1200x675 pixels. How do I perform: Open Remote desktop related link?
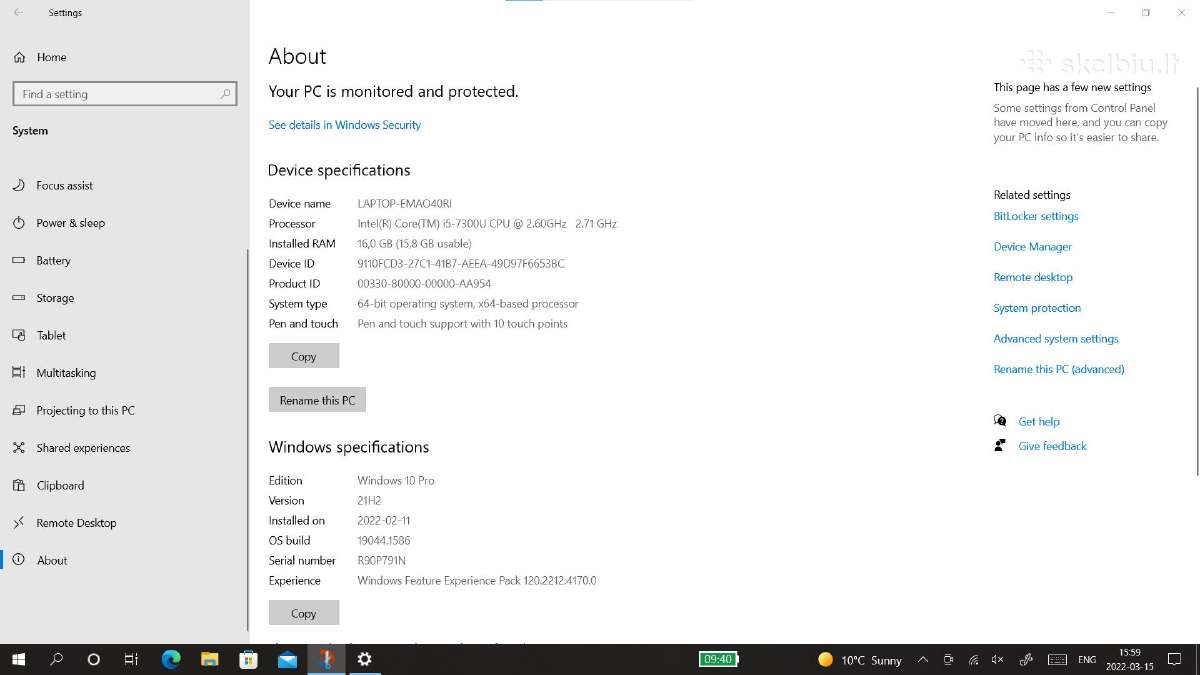[1033, 277]
